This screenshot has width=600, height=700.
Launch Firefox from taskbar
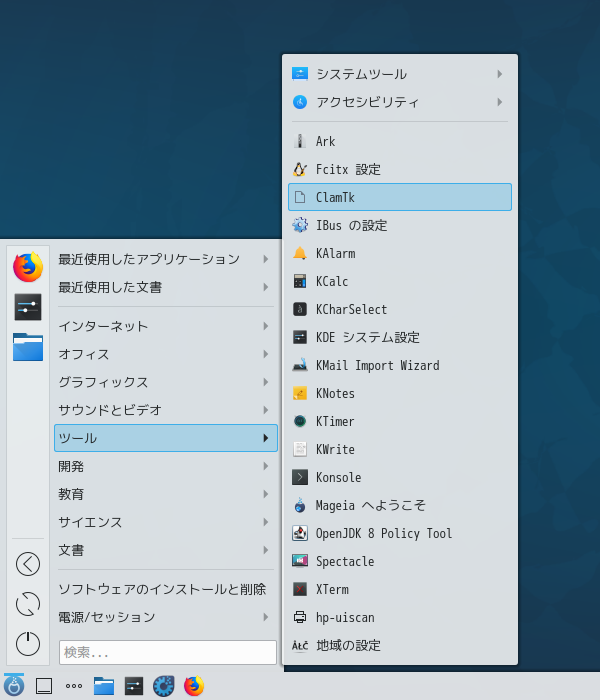point(194,686)
